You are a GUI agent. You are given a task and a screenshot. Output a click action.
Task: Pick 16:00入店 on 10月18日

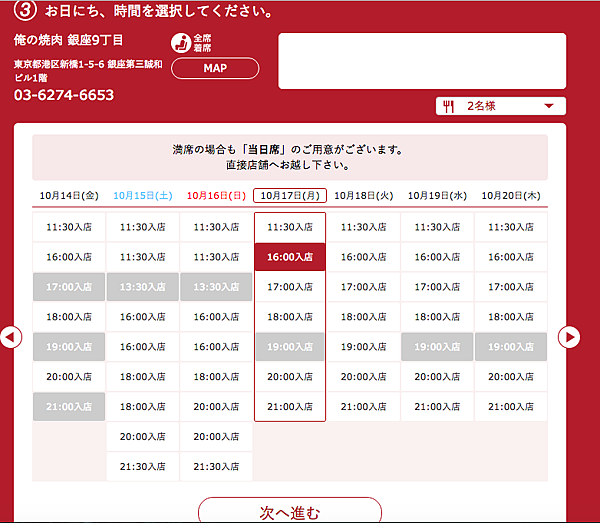click(x=364, y=257)
